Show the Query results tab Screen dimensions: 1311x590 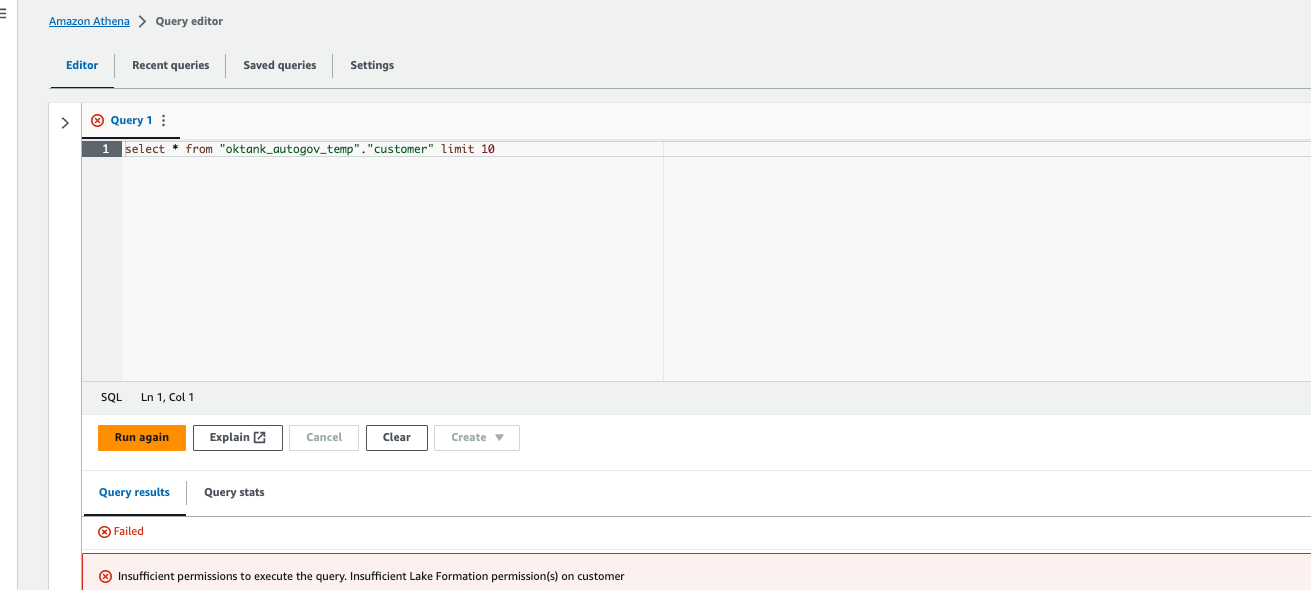134,492
